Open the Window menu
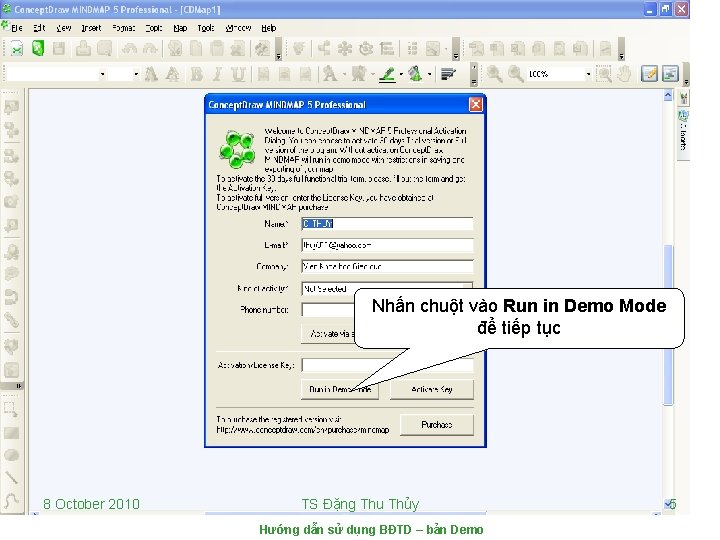This screenshot has height=540, width=720. pyautogui.click(x=238, y=28)
